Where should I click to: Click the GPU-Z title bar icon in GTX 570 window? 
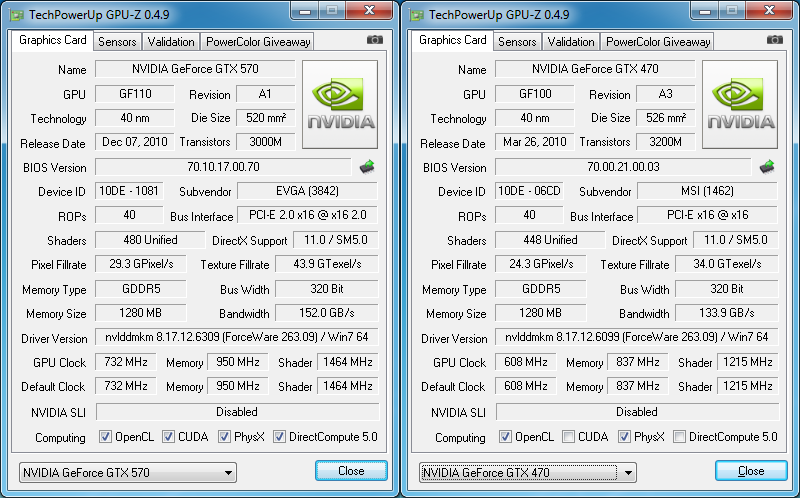coord(17,15)
